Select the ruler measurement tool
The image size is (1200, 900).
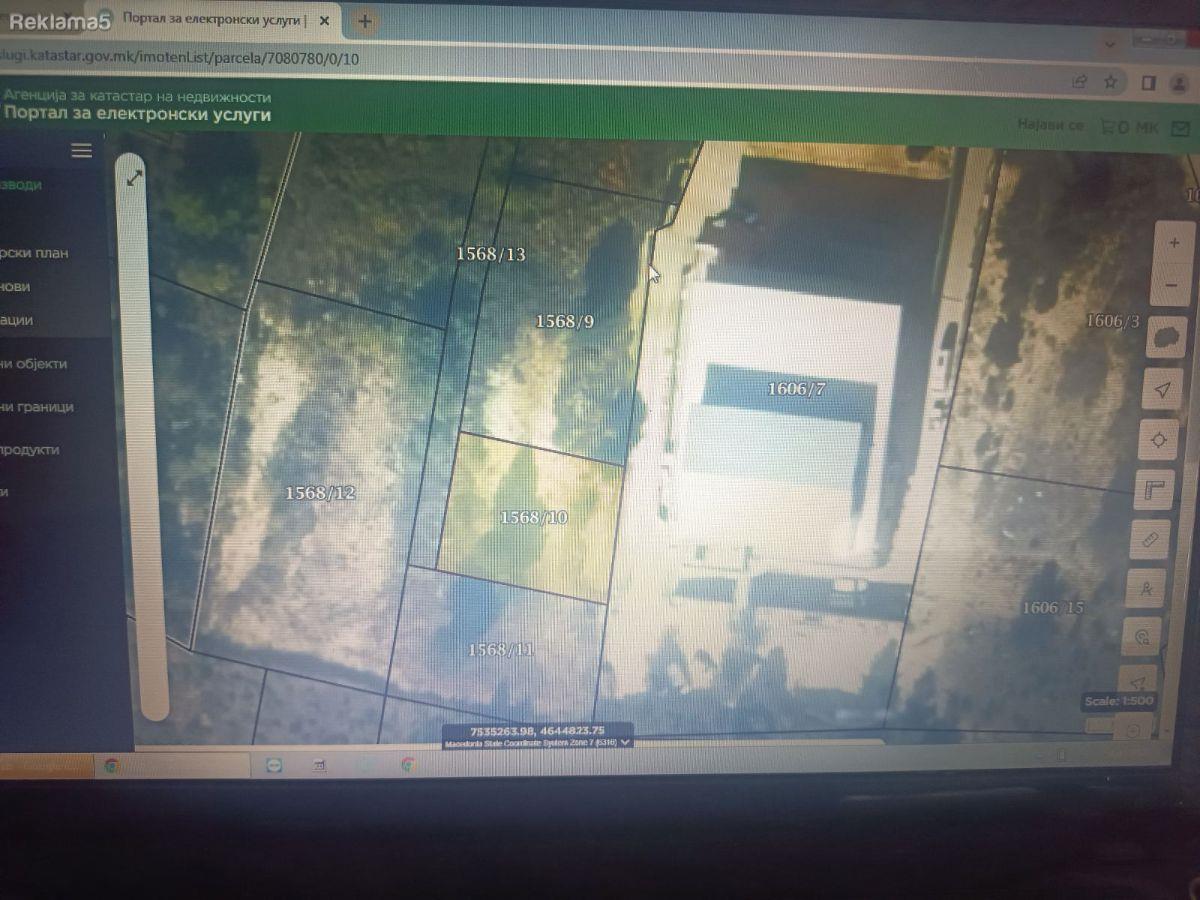1150,540
